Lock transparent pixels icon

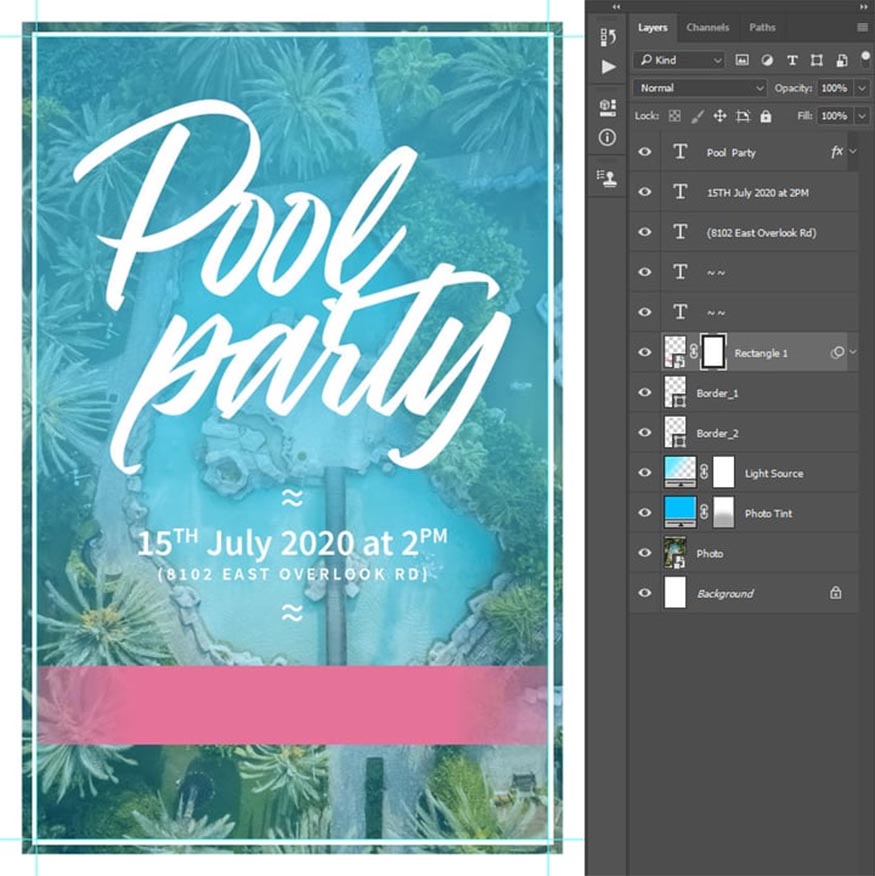pyautogui.click(x=674, y=116)
